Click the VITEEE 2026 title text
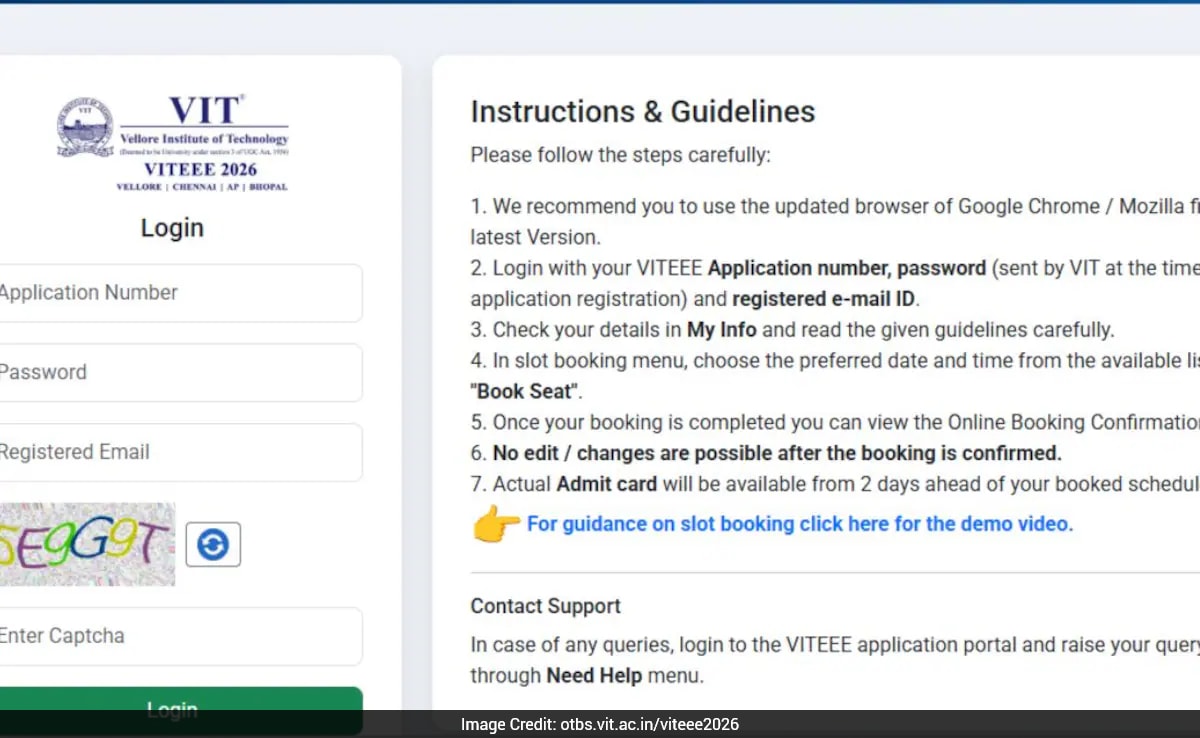The height and width of the screenshot is (738, 1200). point(201,170)
